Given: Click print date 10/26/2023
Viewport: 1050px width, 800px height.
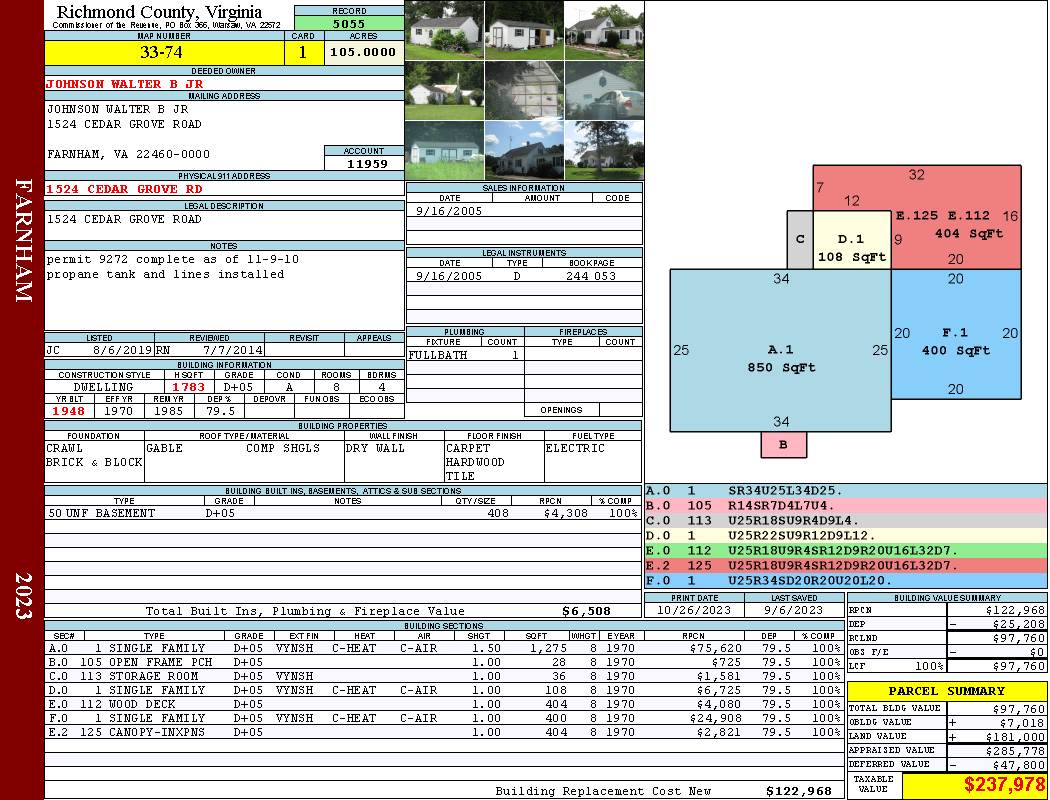Looking at the screenshot, I should click(x=694, y=610).
